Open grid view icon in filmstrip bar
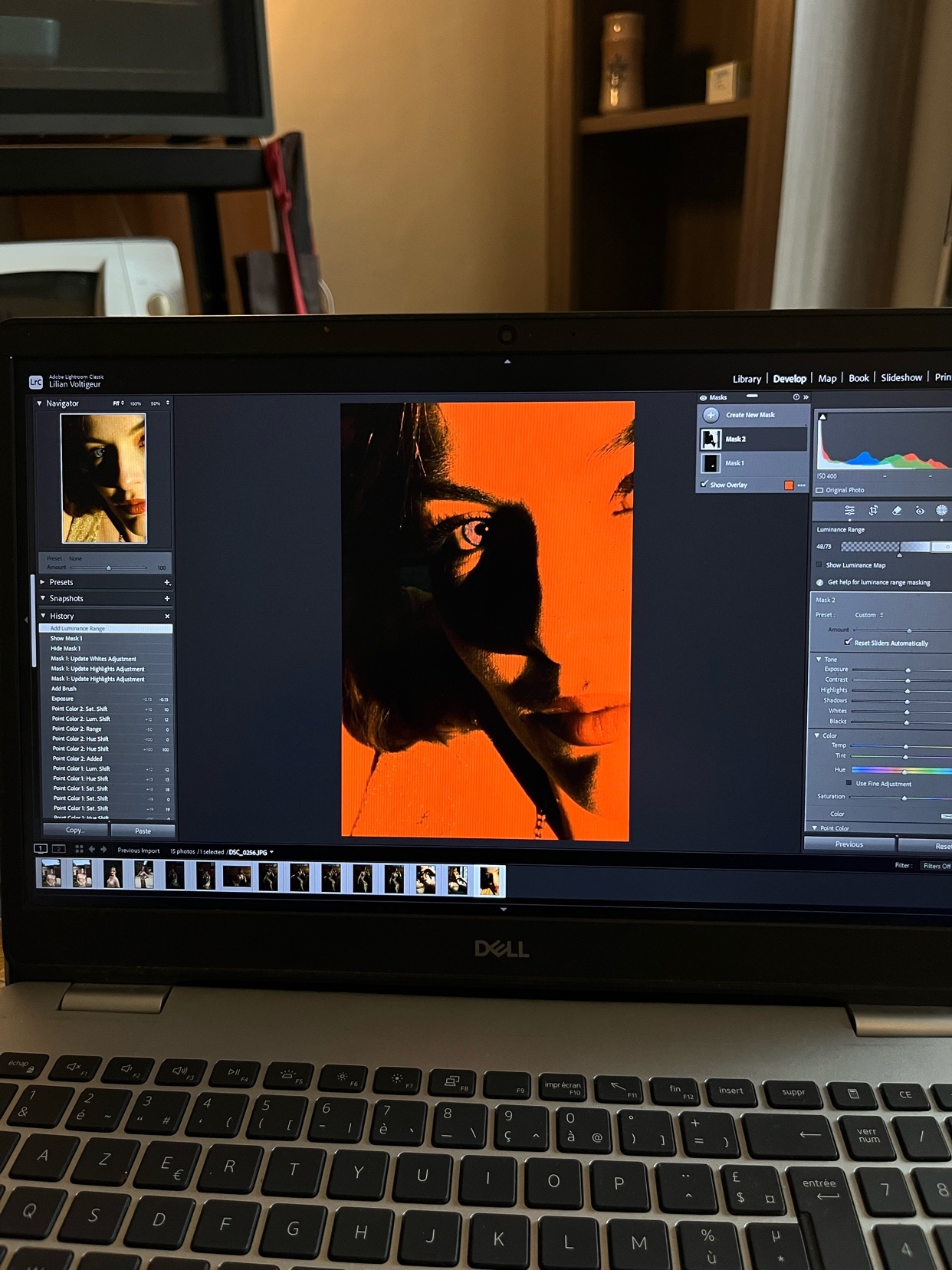Screen dimensions: 952x1270 pyautogui.click(x=79, y=850)
